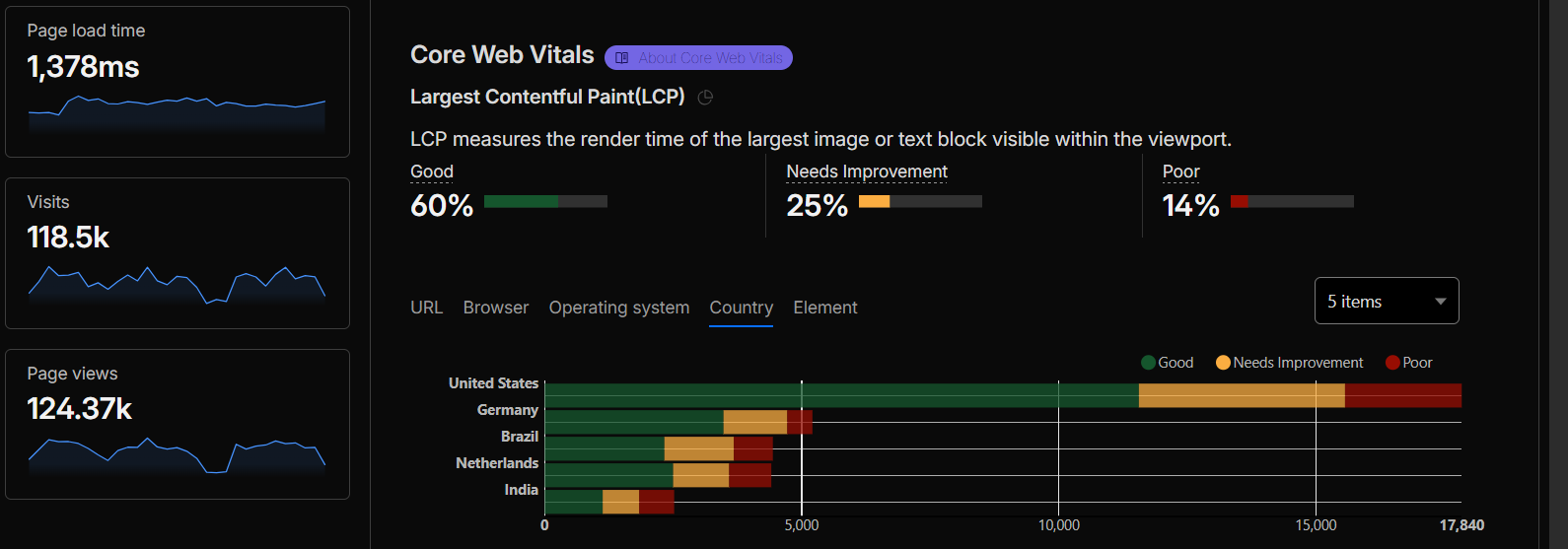Switch to the URL tab
This screenshot has width=1568, height=549.
[426, 308]
